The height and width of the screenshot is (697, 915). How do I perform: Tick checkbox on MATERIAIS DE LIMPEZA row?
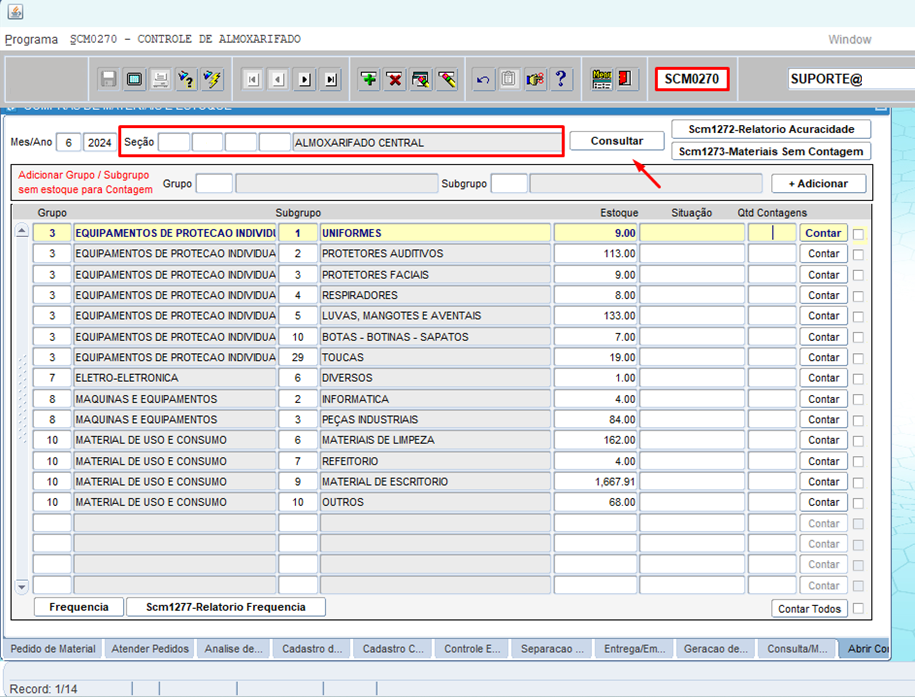(858, 441)
